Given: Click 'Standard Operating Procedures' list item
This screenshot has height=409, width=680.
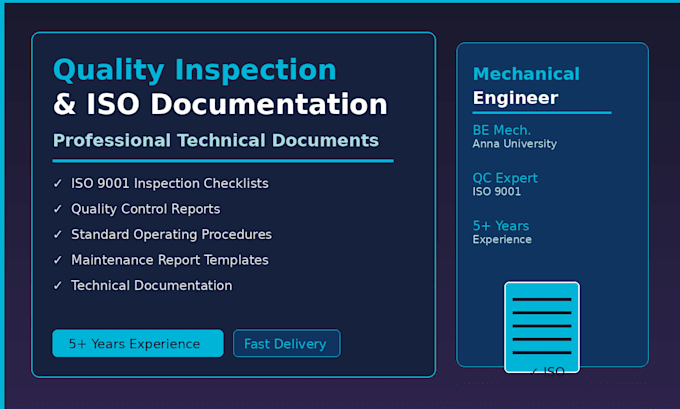Looking at the screenshot, I should coord(171,235).
